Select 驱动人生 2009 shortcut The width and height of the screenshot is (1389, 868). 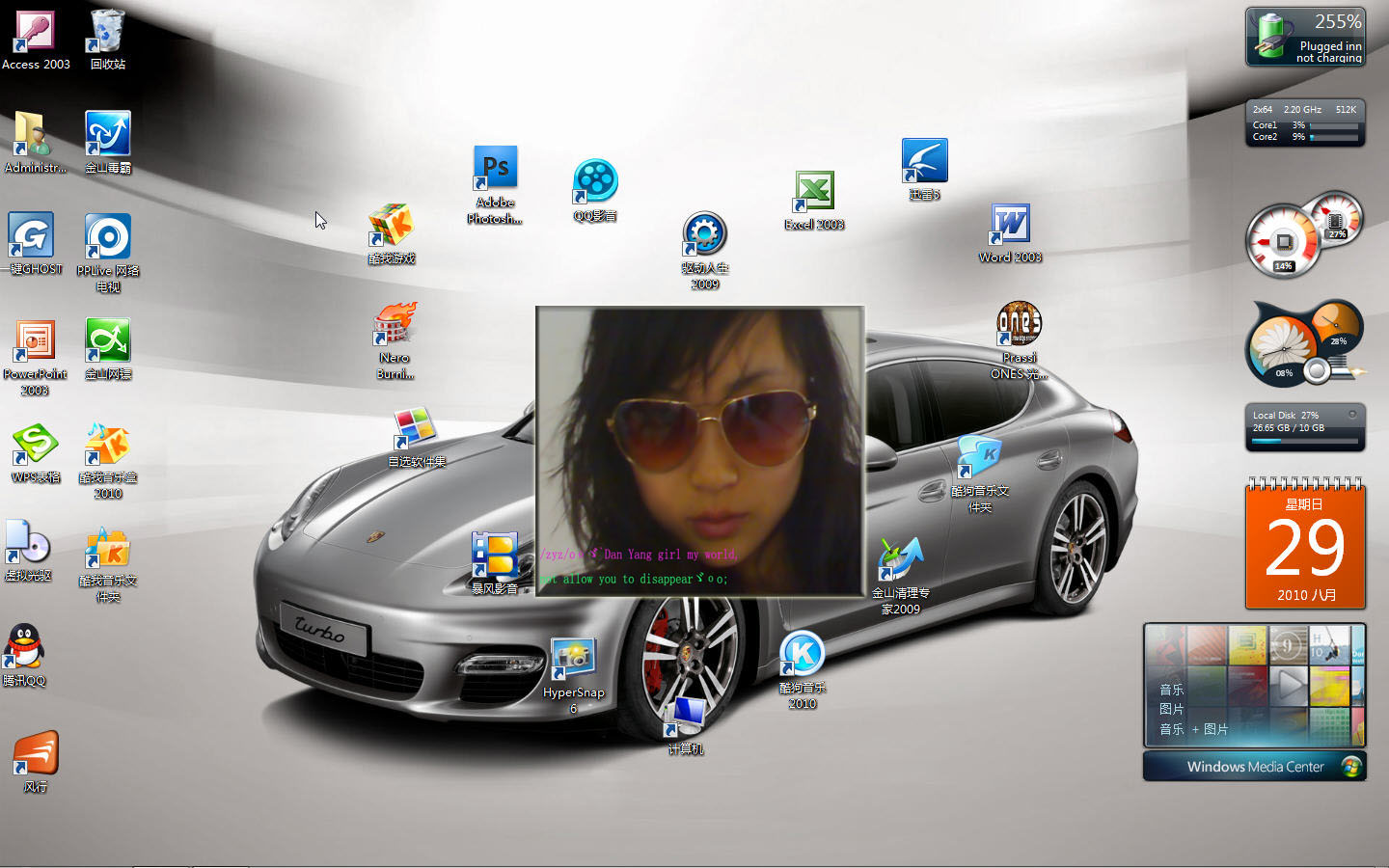tap(705, 251)
